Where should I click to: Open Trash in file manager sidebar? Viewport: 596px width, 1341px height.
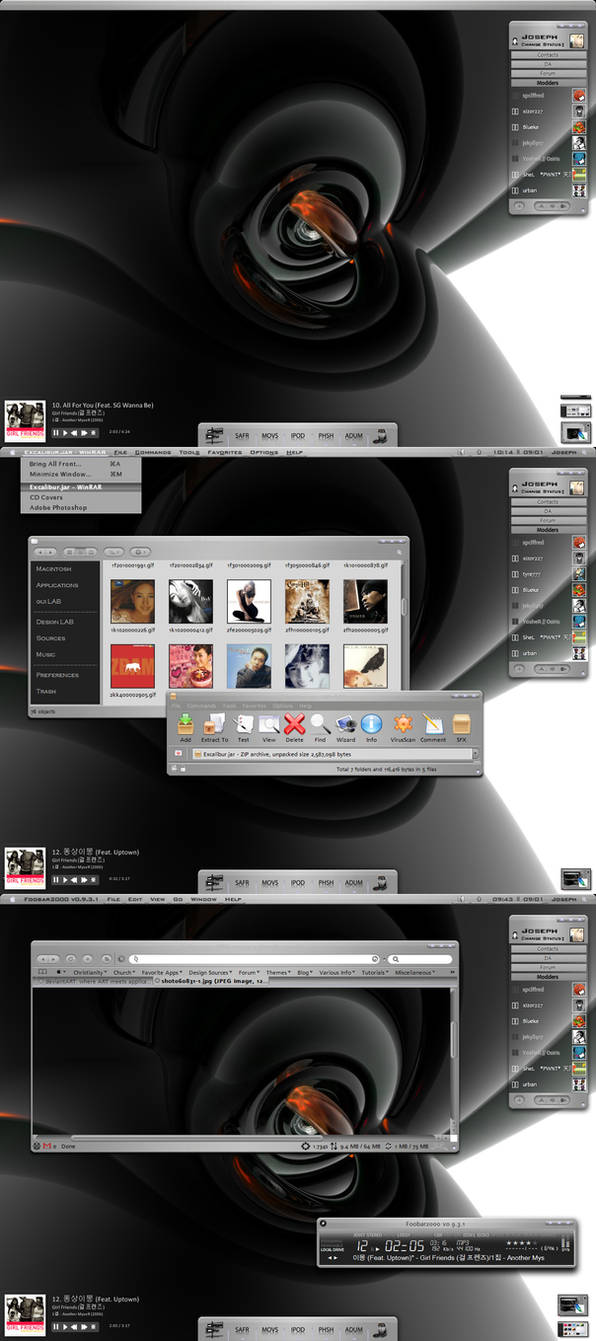[x=46, y=691]
